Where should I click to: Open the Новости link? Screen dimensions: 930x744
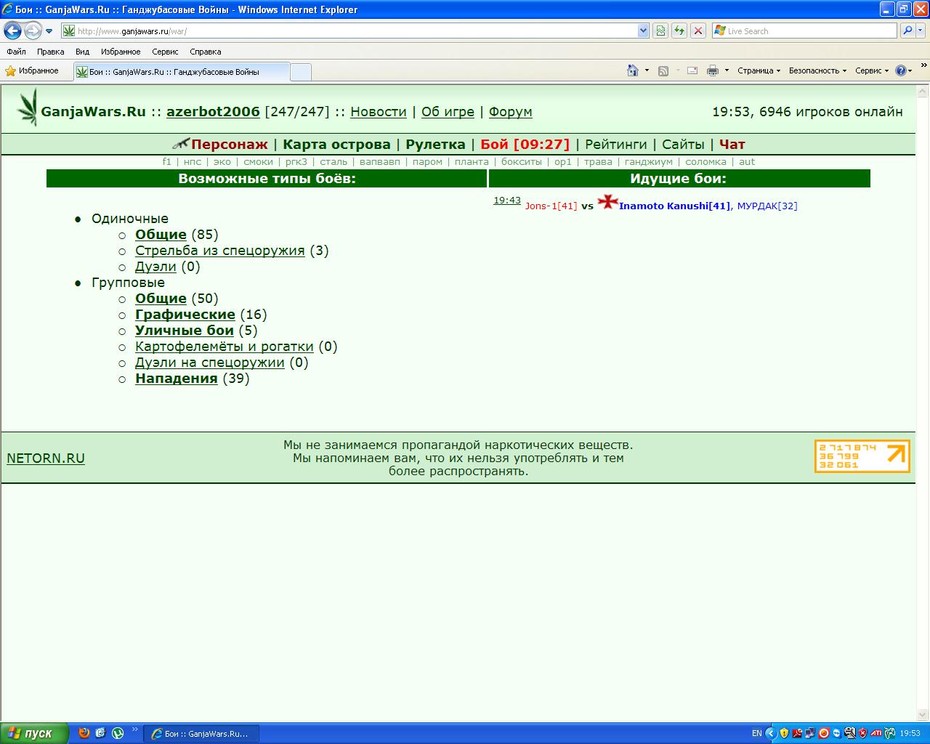(378, 112)
